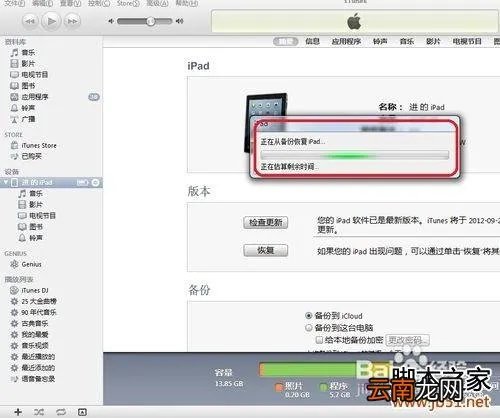Select the 进的 iPad device row
The image size is (500, 418).
pos(51,182)
